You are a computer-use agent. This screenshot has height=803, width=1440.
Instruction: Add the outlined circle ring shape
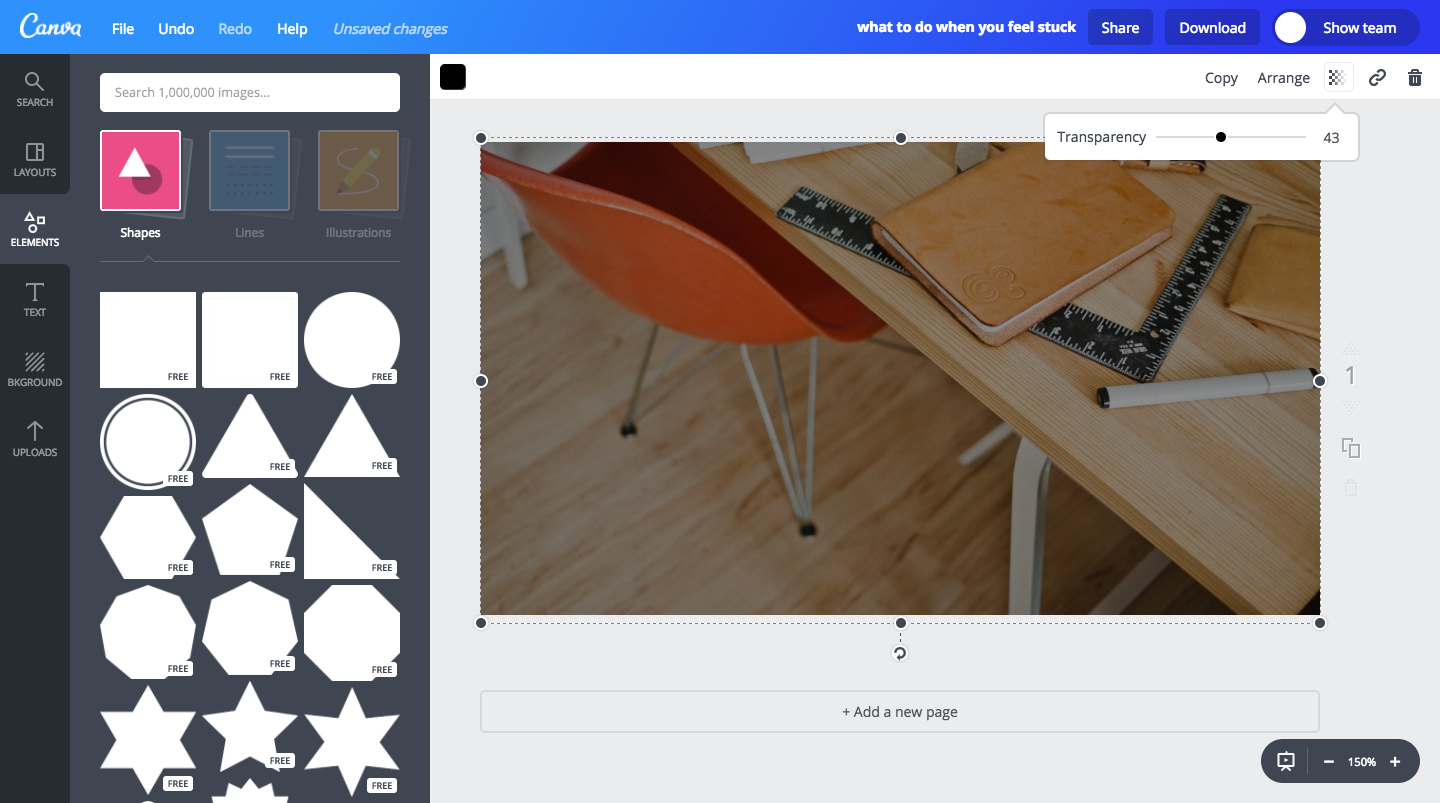148,441
